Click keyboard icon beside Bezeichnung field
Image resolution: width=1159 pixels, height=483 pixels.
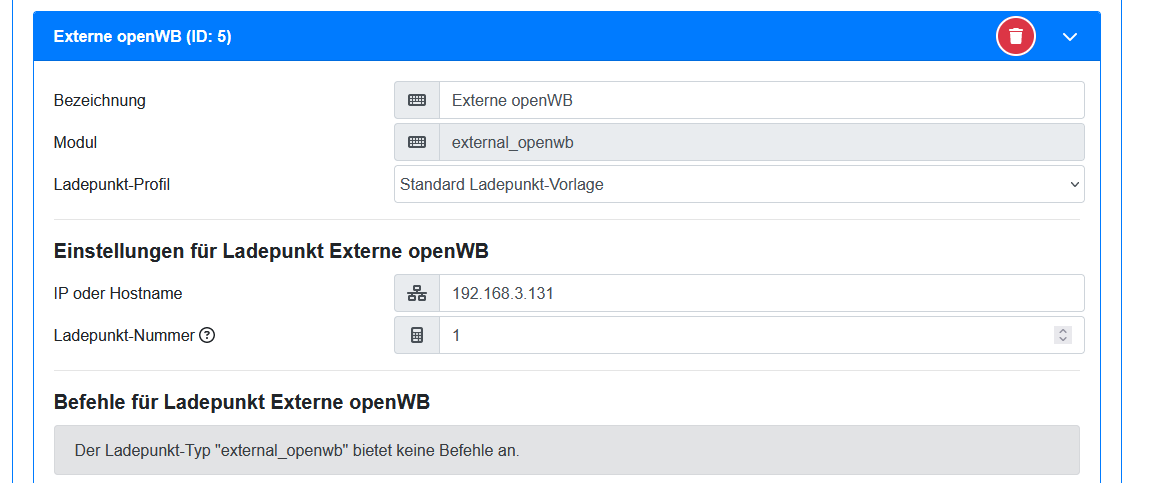click(x=417, y=100)
